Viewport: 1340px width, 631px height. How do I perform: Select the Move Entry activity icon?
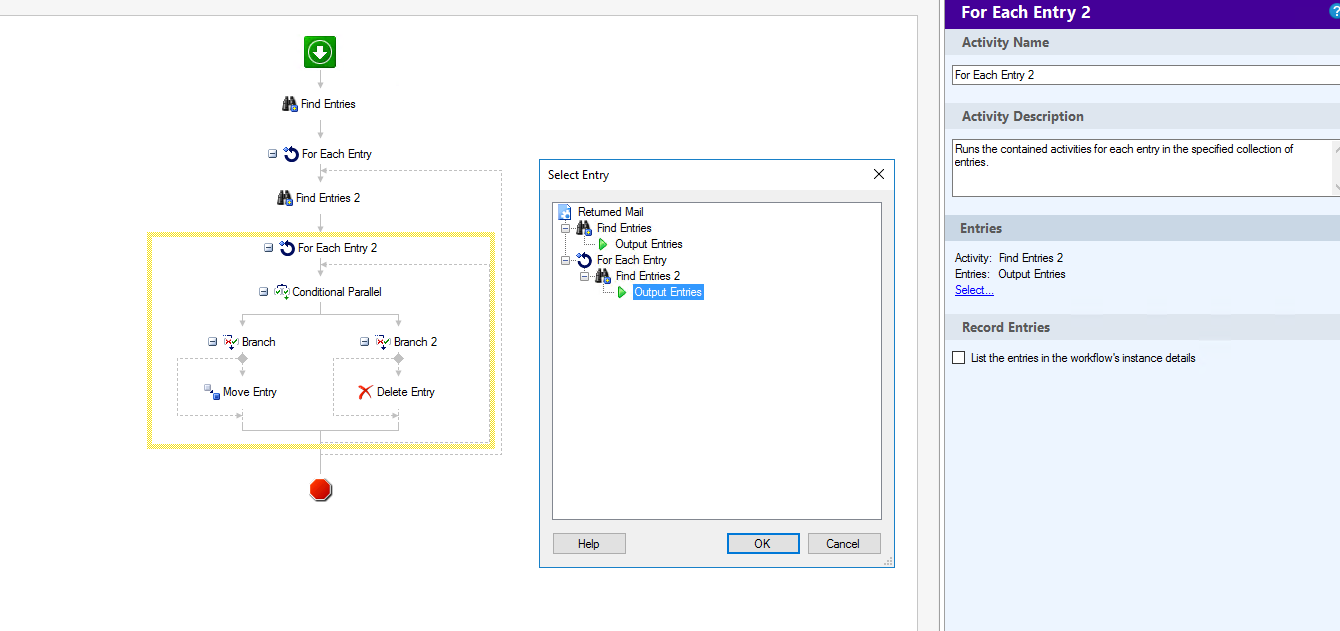pos(211,392)
